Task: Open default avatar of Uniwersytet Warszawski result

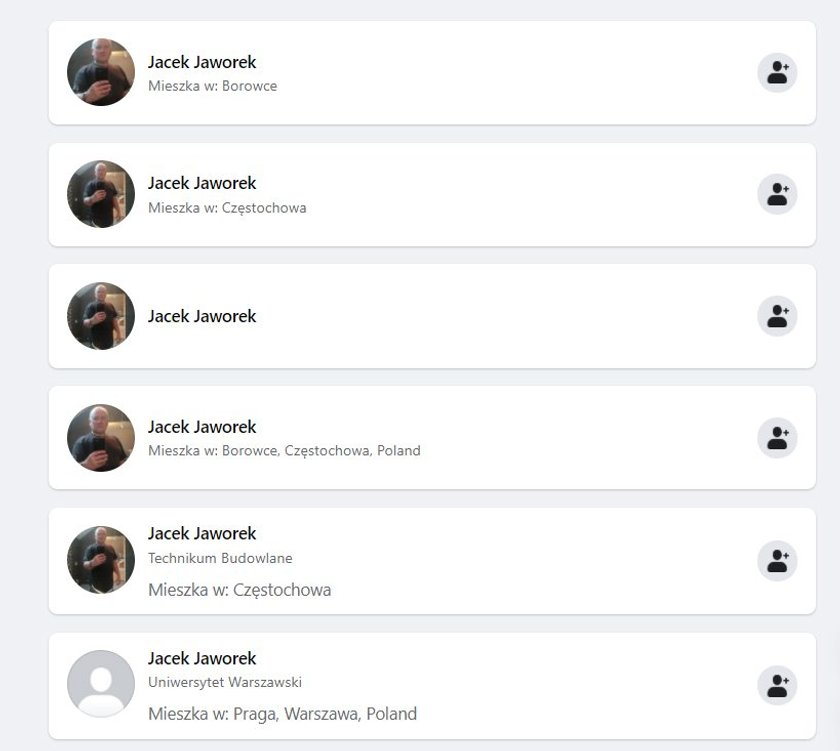Action: coord(101,684)
